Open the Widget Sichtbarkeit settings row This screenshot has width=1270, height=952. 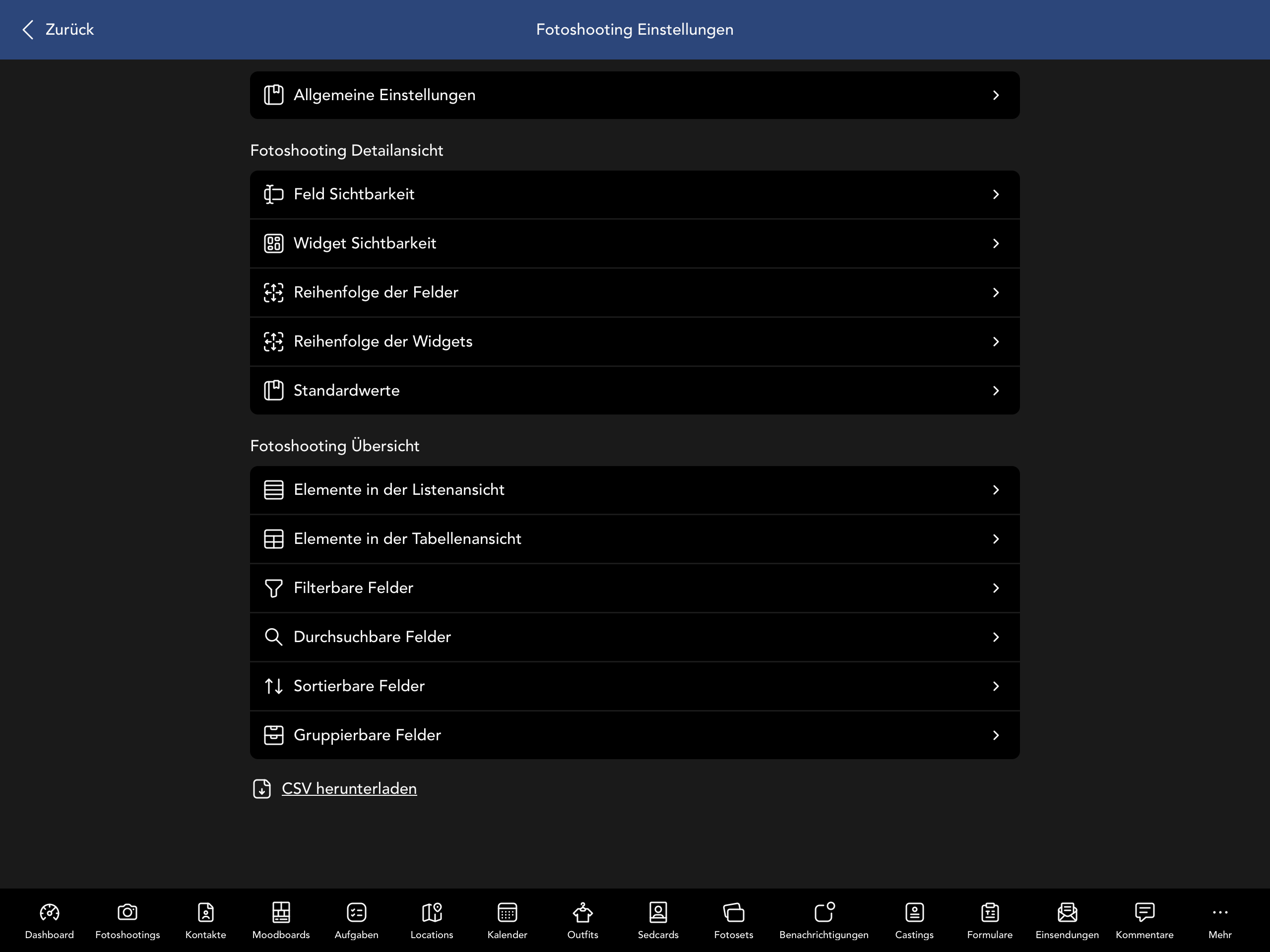click(x=635, y=243)
